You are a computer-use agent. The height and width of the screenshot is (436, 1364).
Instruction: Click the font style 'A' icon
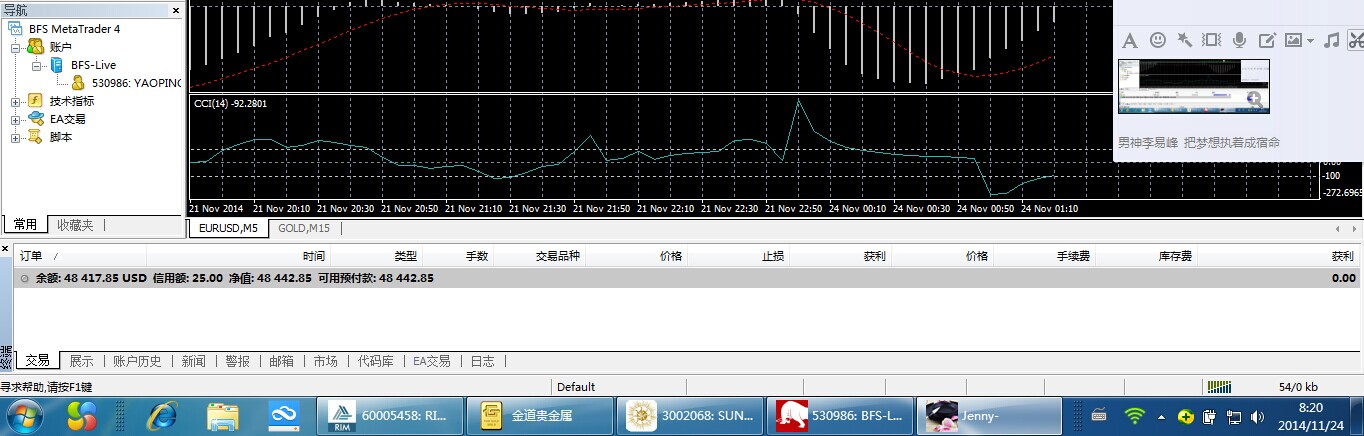(1129, 40)
